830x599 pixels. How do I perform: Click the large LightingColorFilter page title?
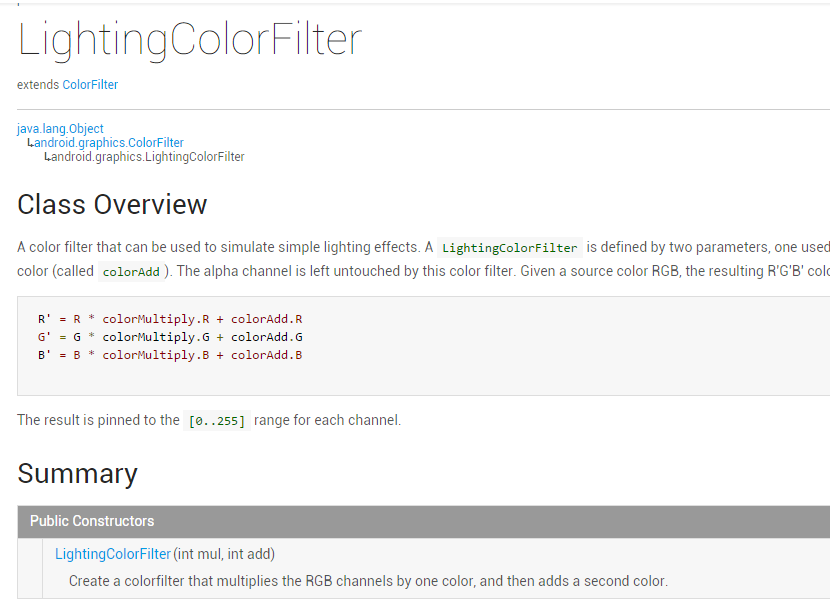pyautogui.click(x=189, y=40)
